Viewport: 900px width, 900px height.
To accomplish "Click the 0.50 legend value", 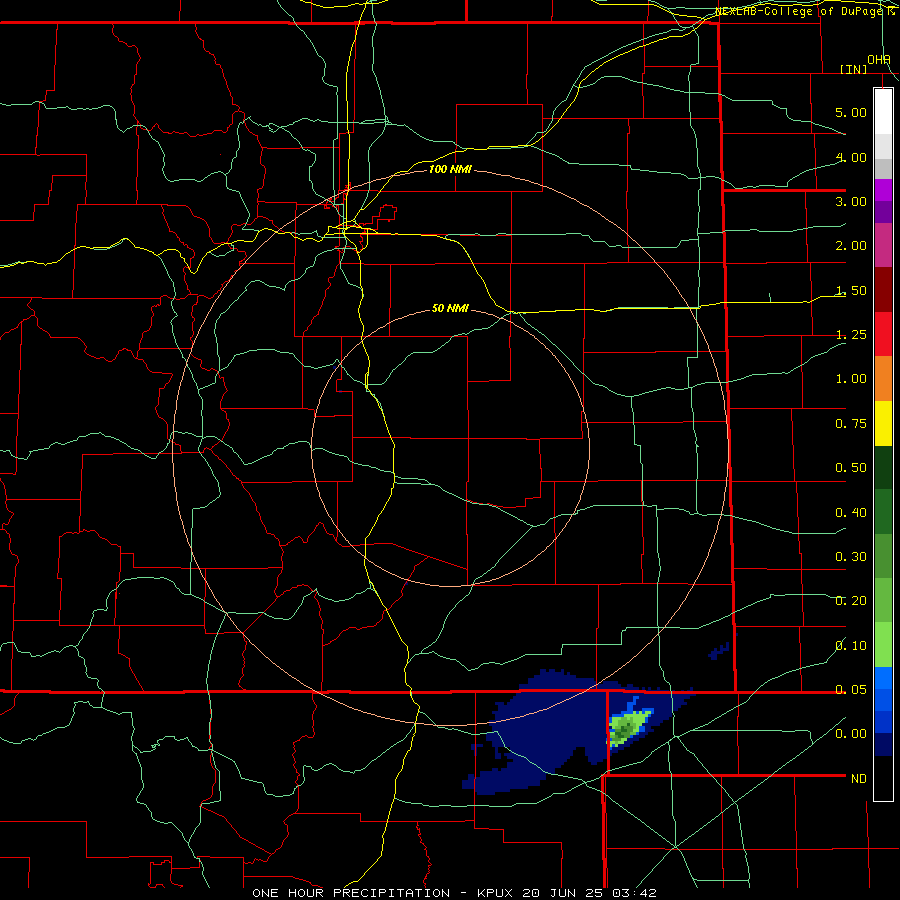I will (851, 468).
